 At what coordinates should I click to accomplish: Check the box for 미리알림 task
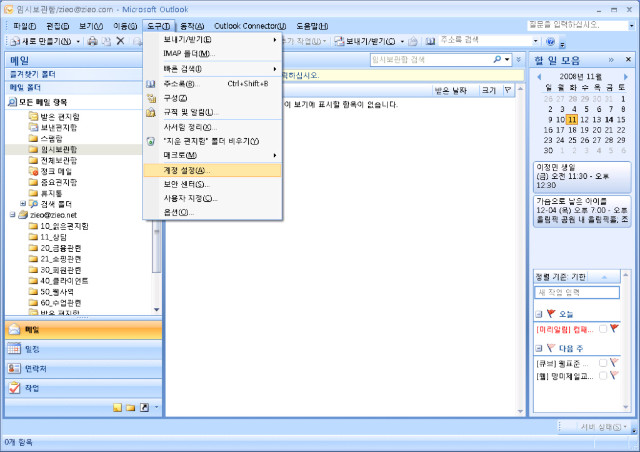(602, 329)
